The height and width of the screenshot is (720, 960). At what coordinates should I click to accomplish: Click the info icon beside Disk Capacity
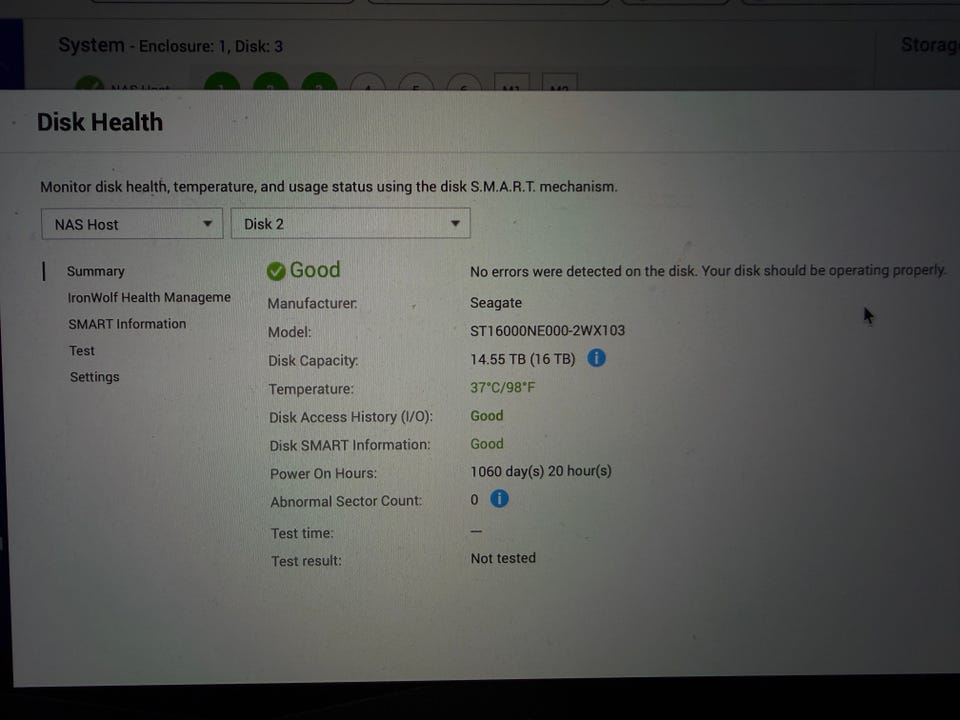596,358
